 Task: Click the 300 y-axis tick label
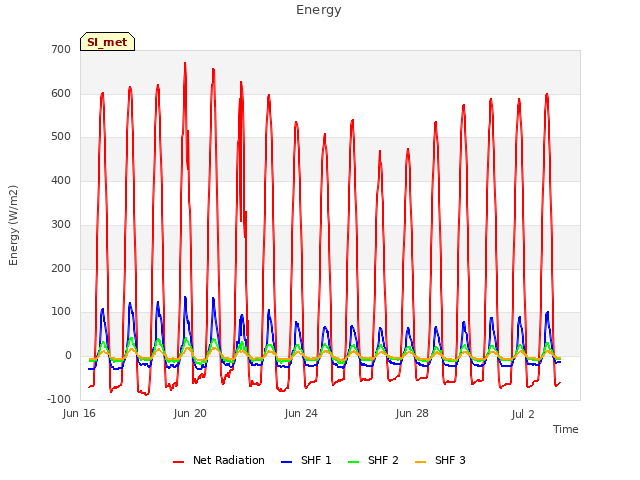coord(61,224)
